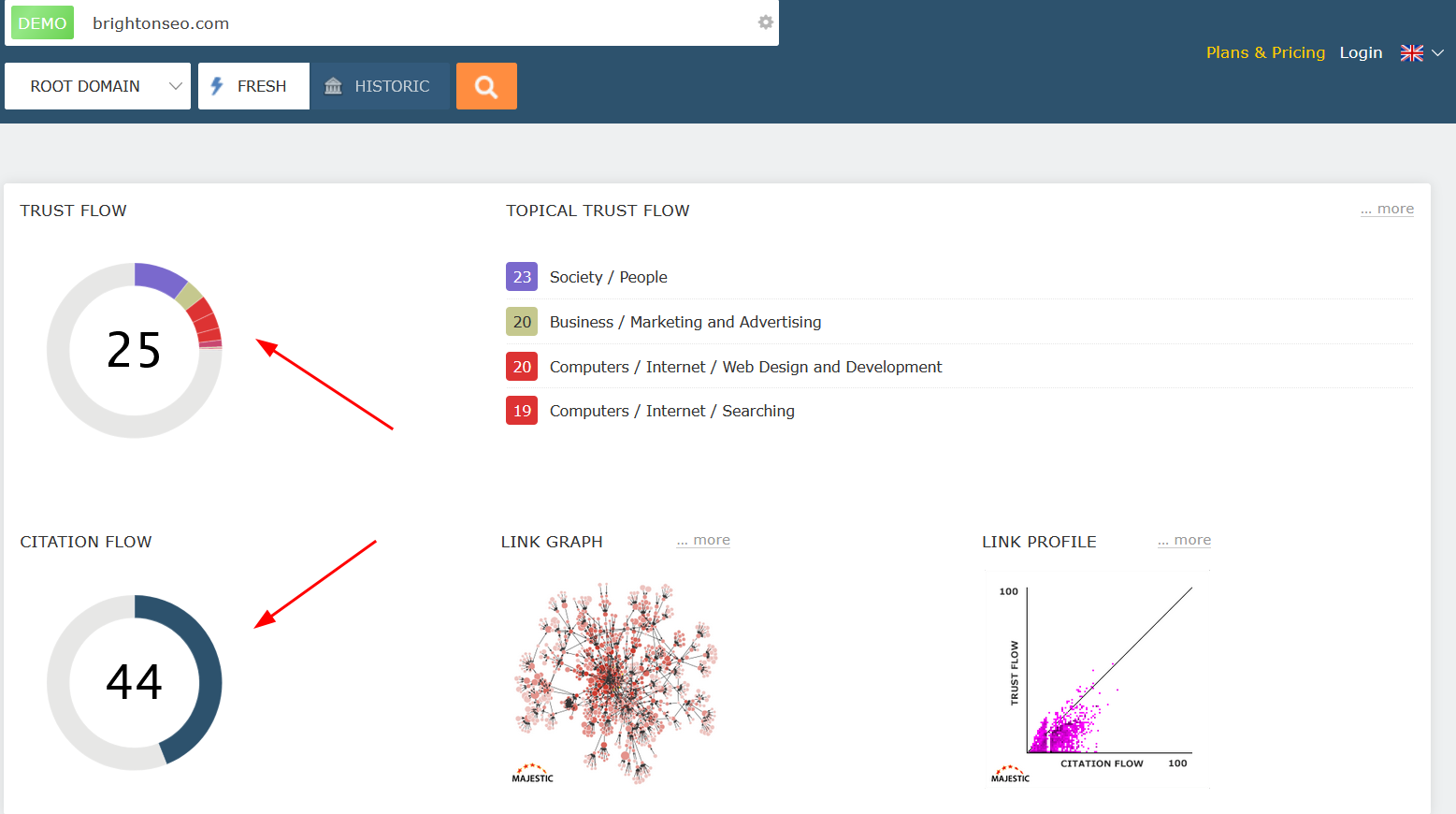
Task: Open more Link Graph details
Action: 703,541
